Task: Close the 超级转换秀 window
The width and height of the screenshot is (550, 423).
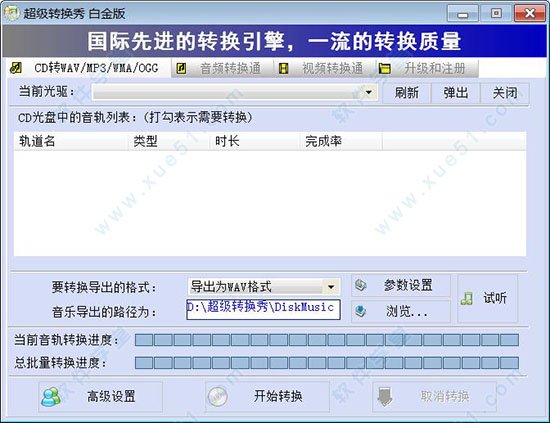Action: pos(530,14)
